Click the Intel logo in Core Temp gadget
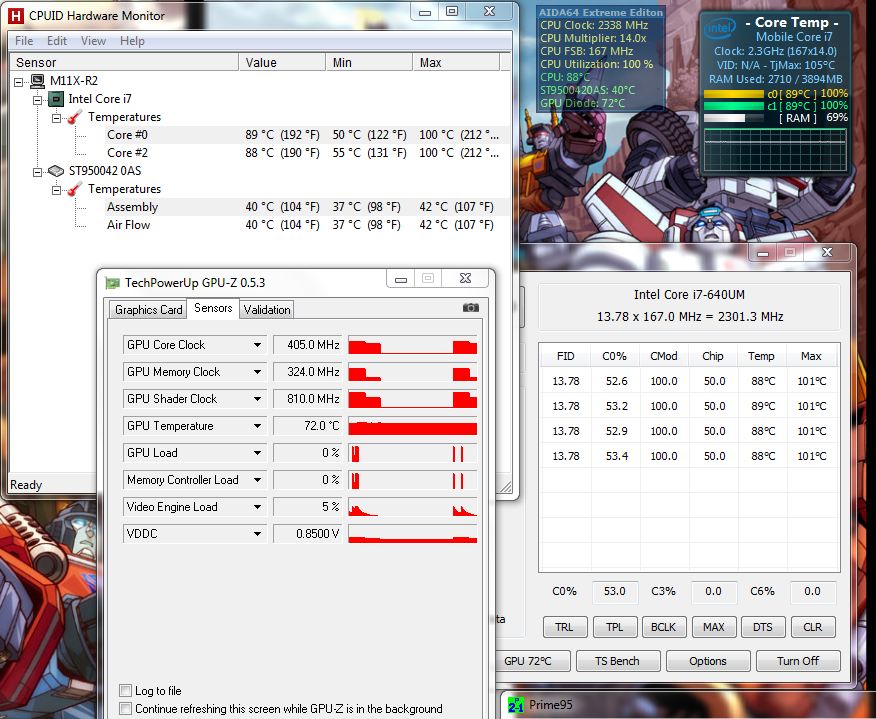This screenshot has height=719, width=876. click(719, 27)
